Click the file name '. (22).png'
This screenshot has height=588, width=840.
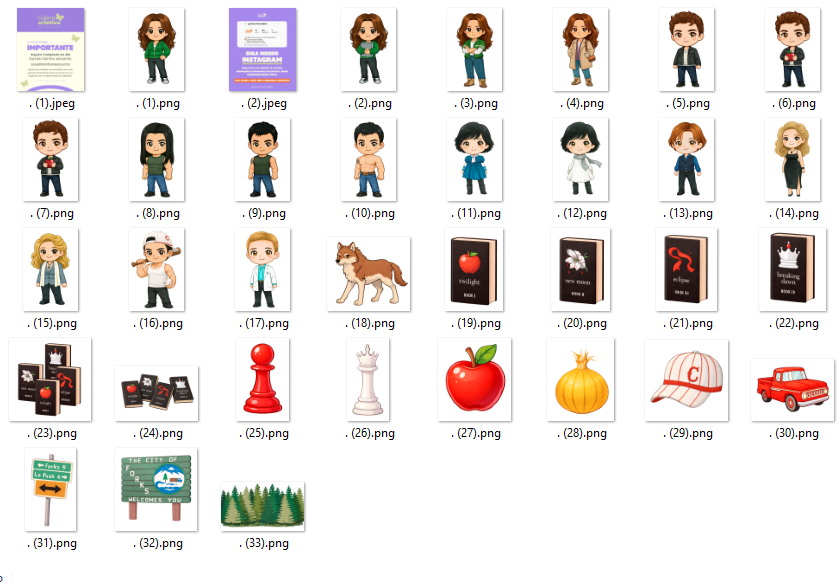tap(794, 323)
